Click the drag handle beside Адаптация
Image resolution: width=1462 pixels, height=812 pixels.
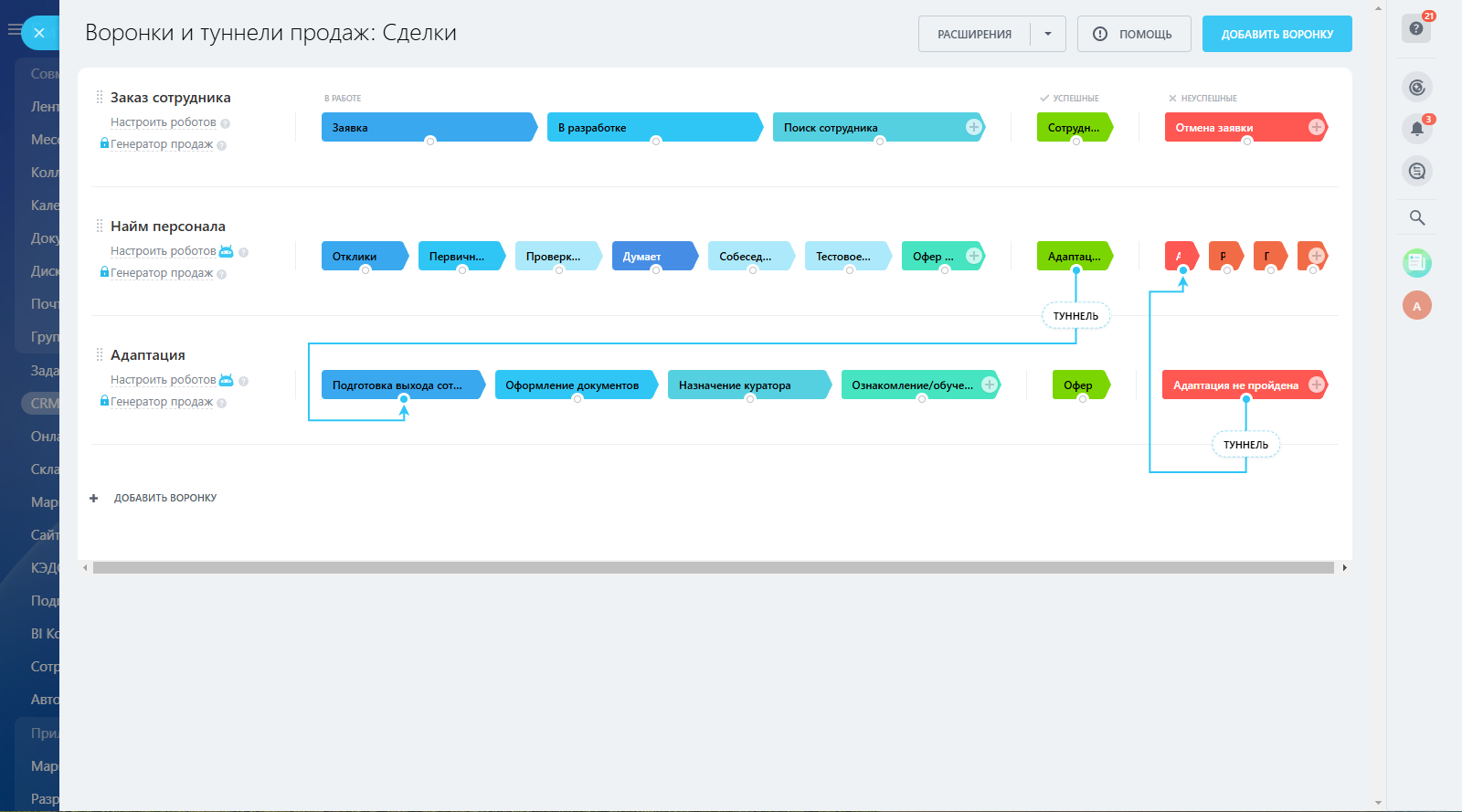pos(100,354)
